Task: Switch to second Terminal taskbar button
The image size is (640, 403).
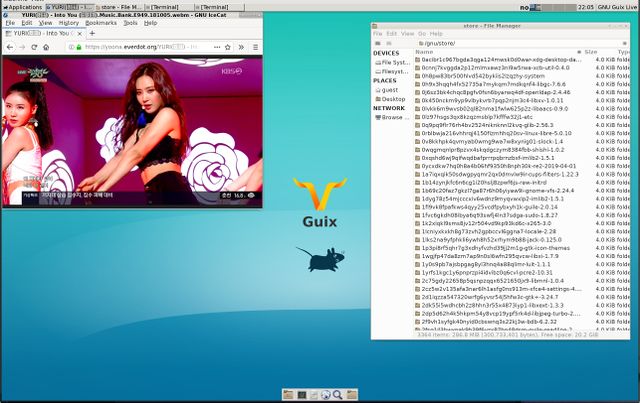Action: [x=219, y=7]
